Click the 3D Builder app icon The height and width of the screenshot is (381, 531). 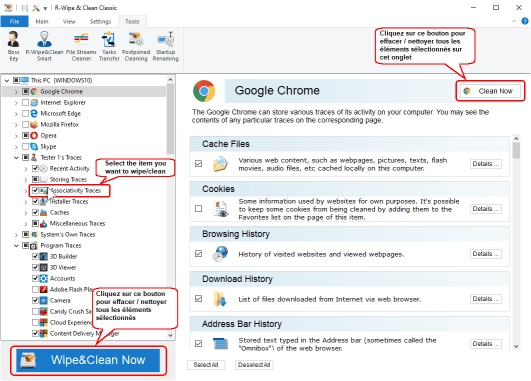tap(43, 256)
